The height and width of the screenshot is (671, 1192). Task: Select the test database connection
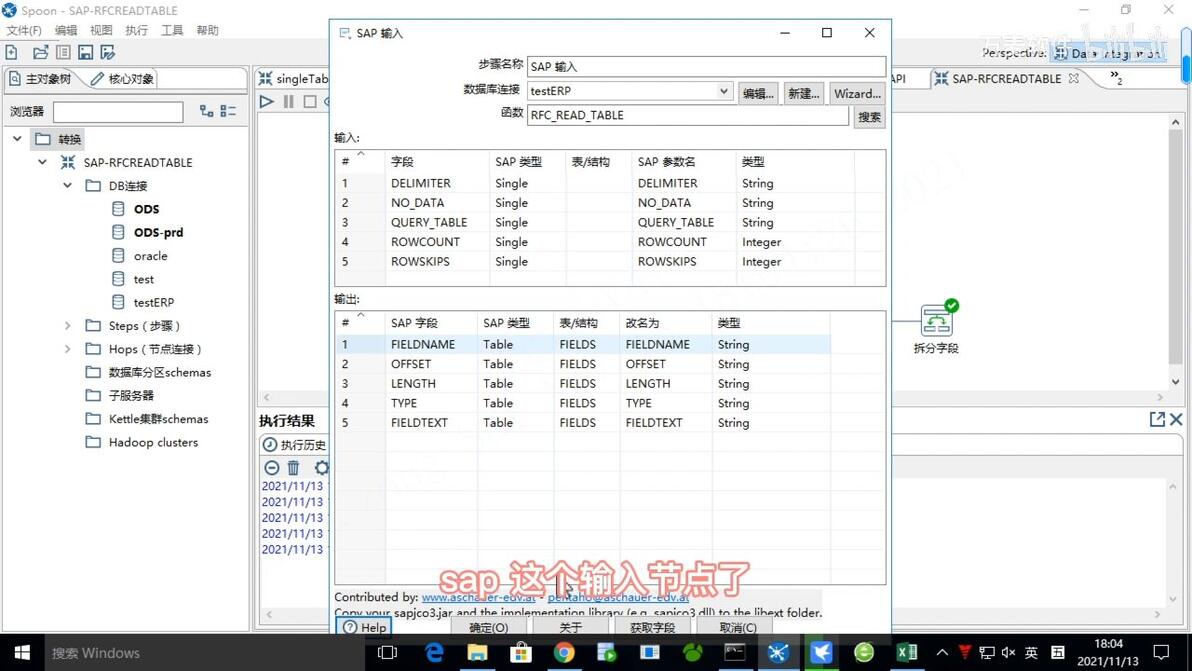143,280
